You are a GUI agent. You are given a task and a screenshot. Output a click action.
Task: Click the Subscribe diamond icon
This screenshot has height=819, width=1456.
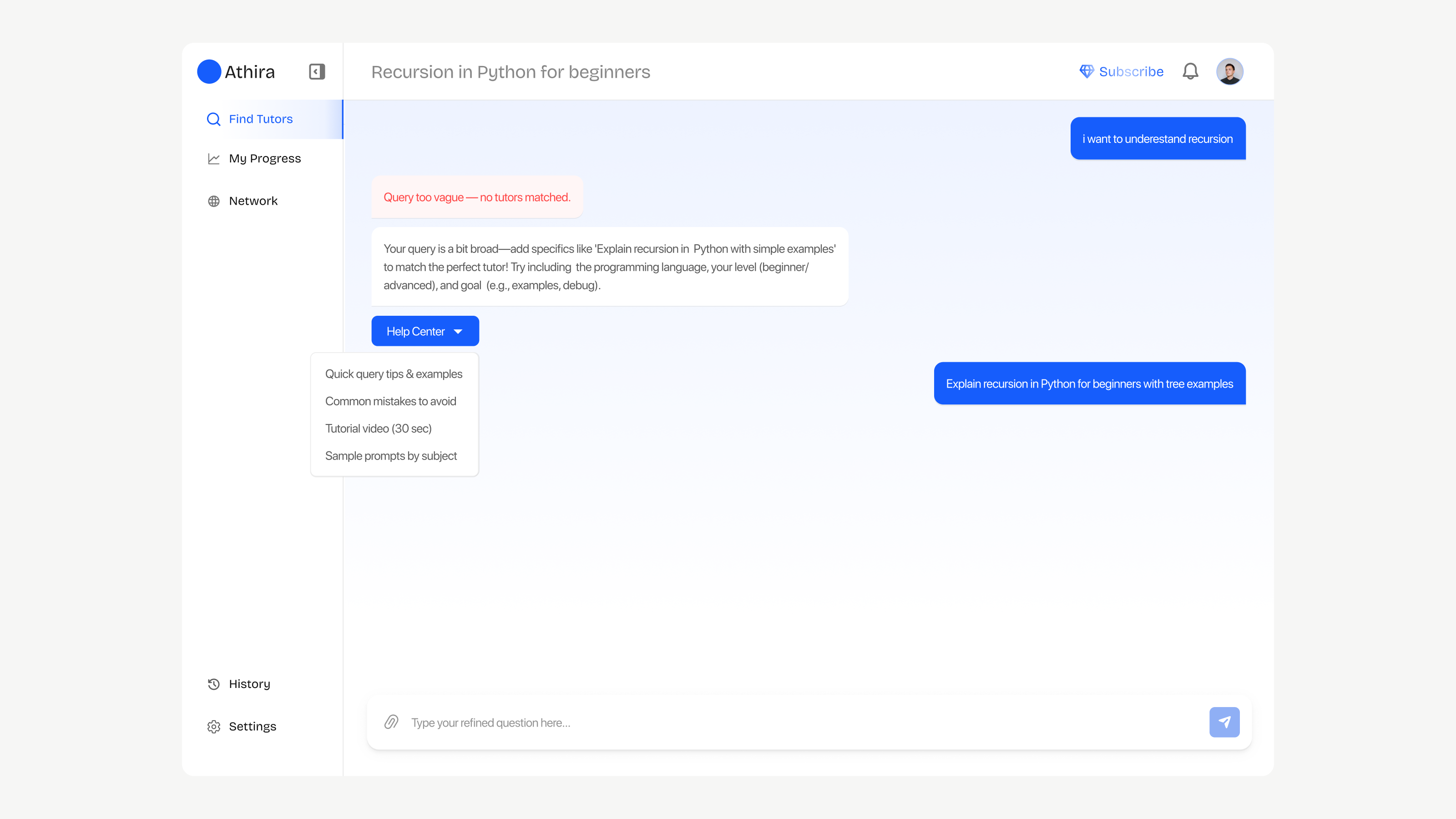1086,71
